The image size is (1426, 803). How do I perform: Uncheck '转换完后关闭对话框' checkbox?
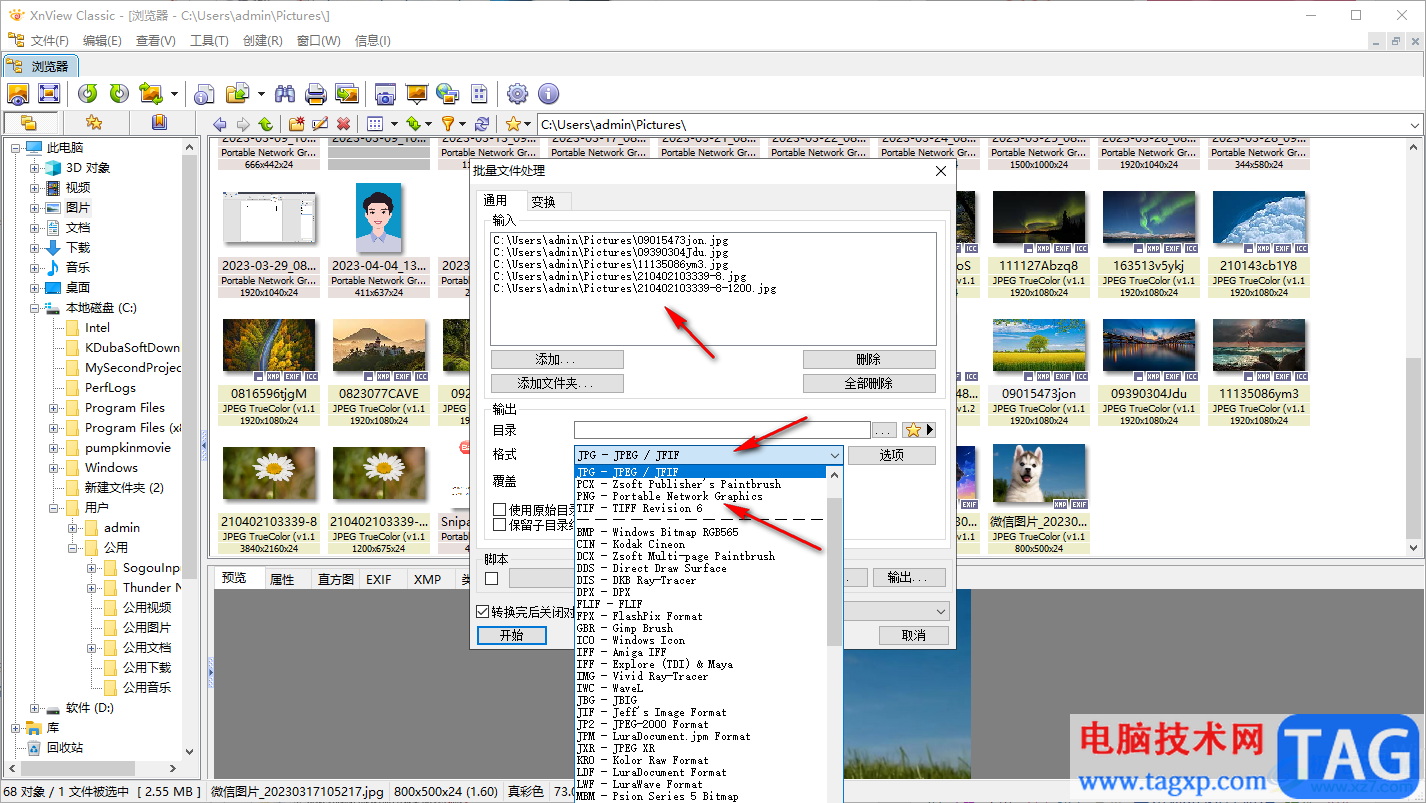(483, 611)
